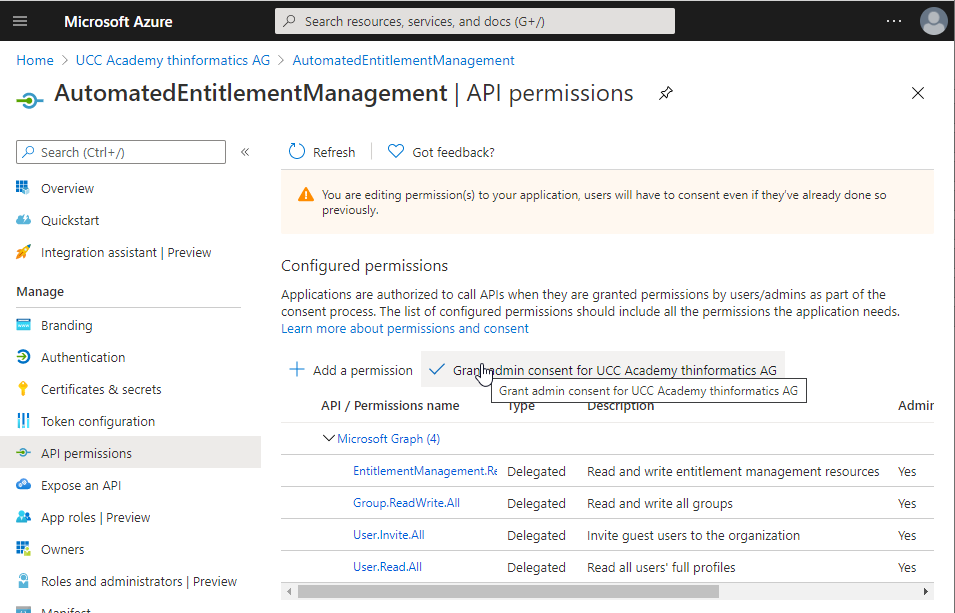The image size is (955, 613).
Task: Click the scrollbar left arrow
Action: click(289, 591)
